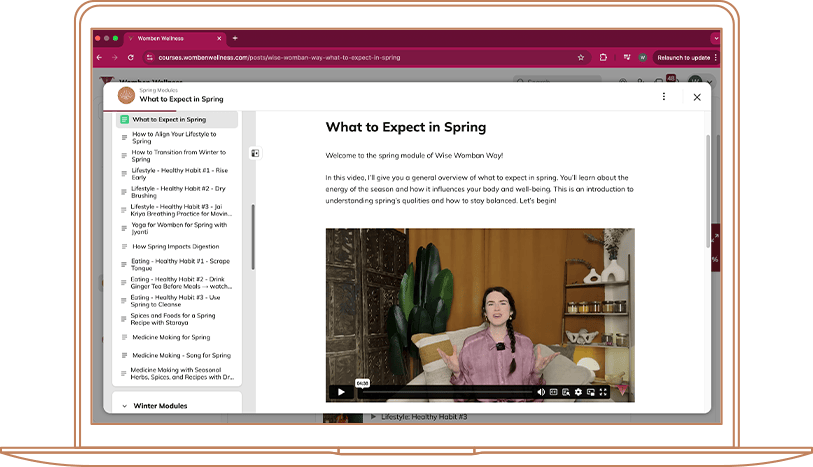
Task: Go back to the previous page
Action: (100, 58)
